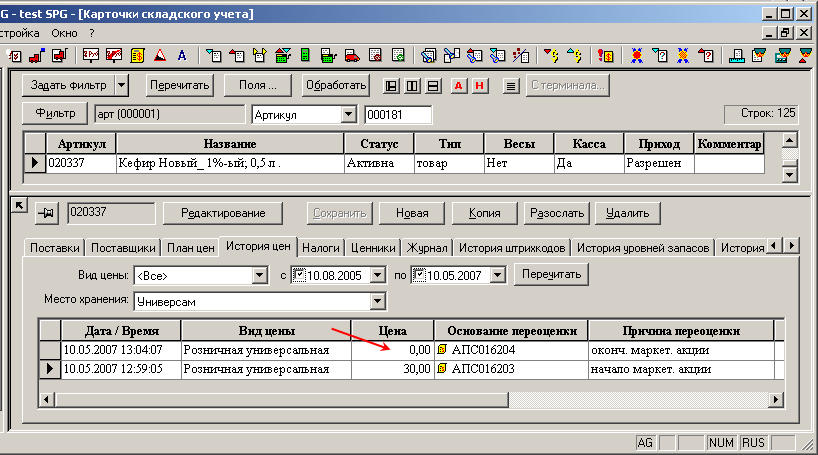
Task: Click the Новая button
Action: (412, 213)
